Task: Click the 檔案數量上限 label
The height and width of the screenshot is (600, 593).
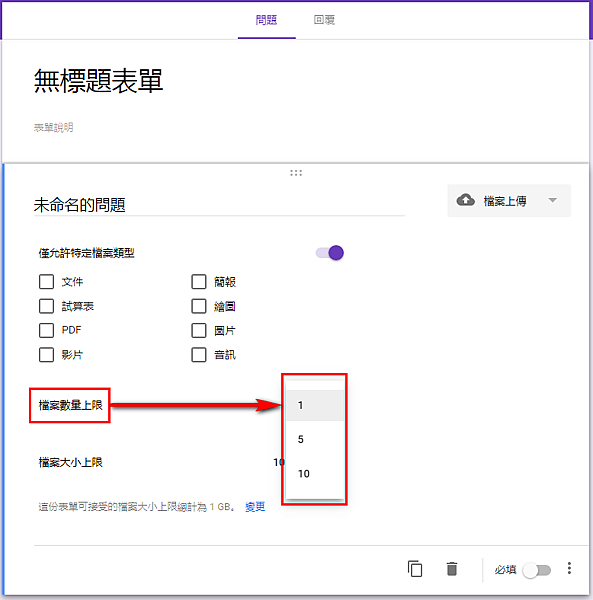Action: [71, 405]
